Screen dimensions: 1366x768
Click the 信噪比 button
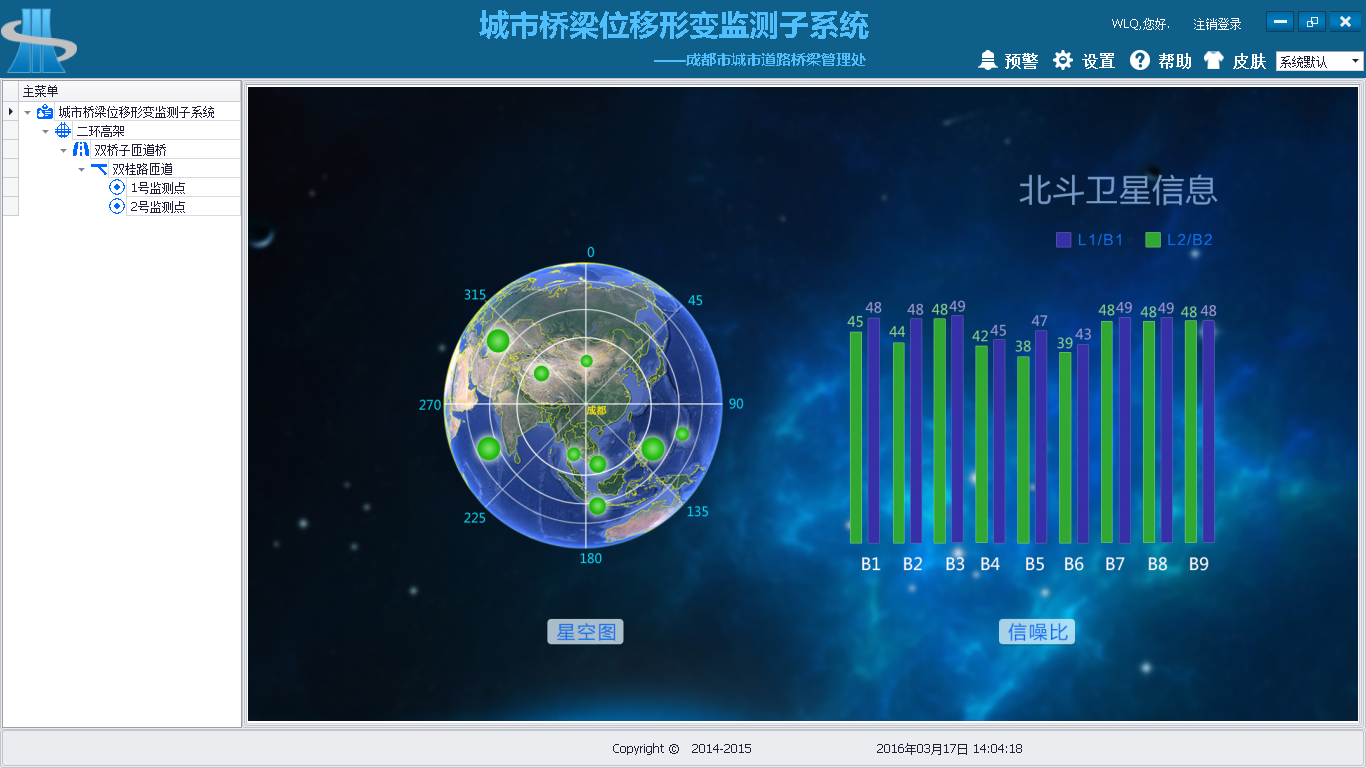tap(1037, 632)
